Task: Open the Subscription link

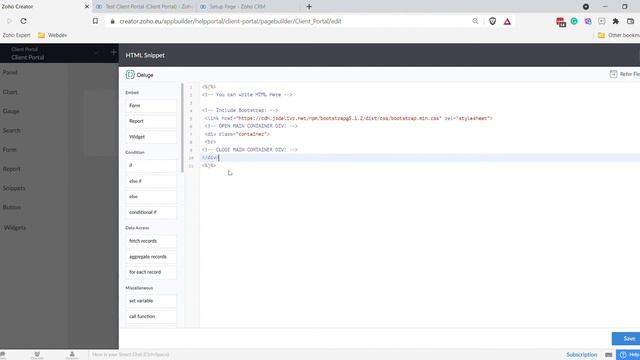Action: pos(581,355)
